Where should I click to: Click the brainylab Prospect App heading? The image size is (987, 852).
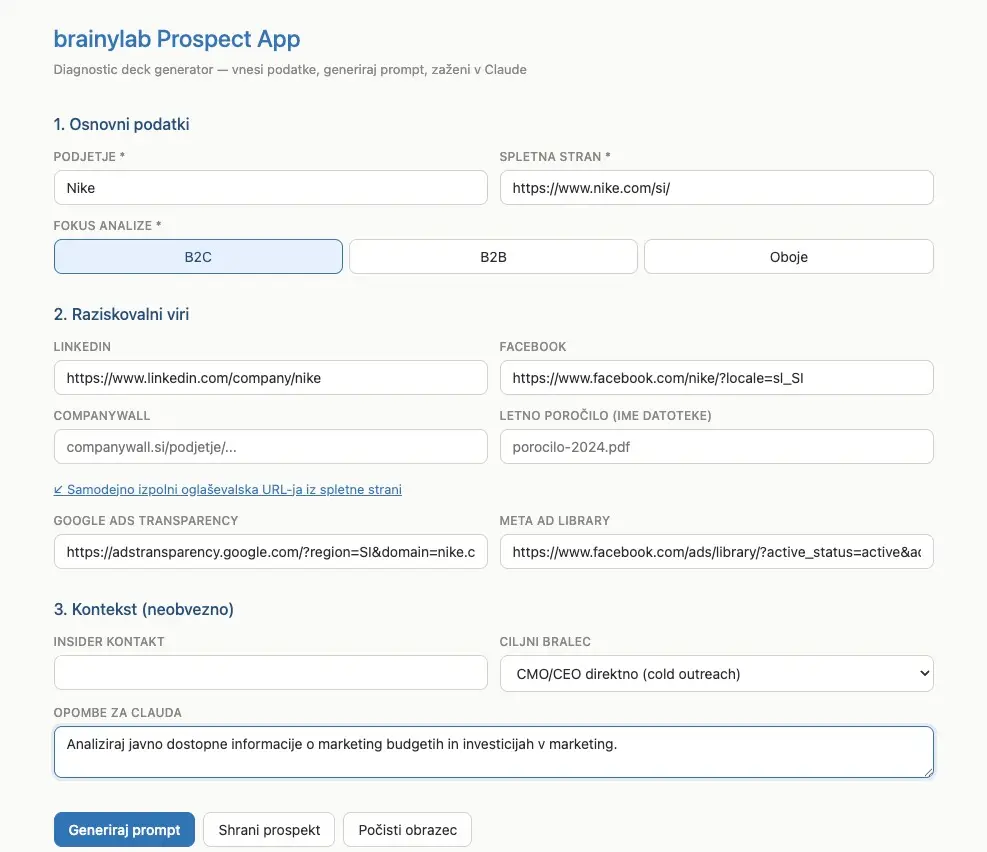176,39
